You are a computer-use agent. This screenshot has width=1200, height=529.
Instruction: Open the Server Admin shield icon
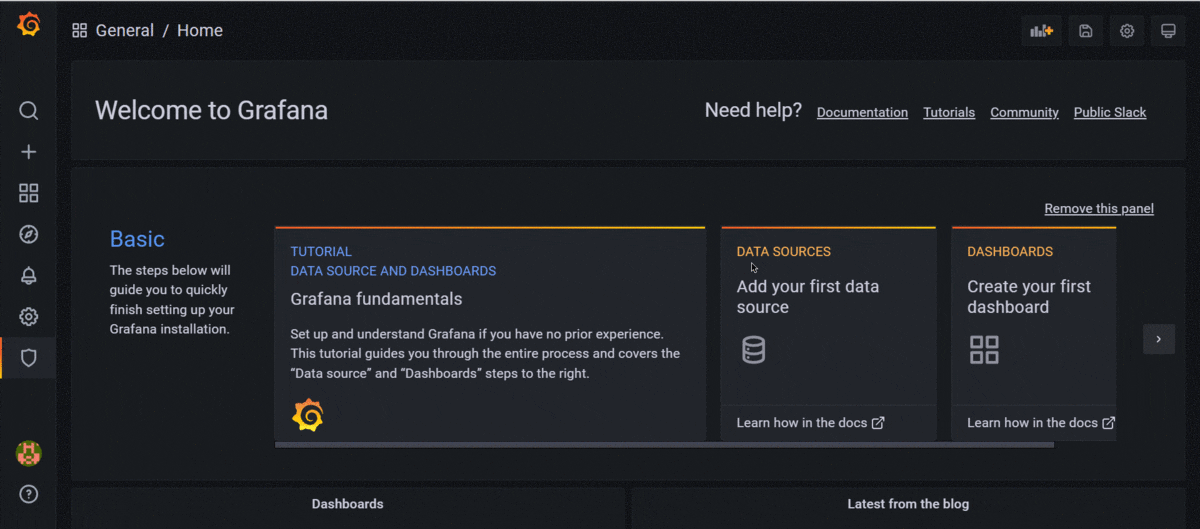click(29, 358)
